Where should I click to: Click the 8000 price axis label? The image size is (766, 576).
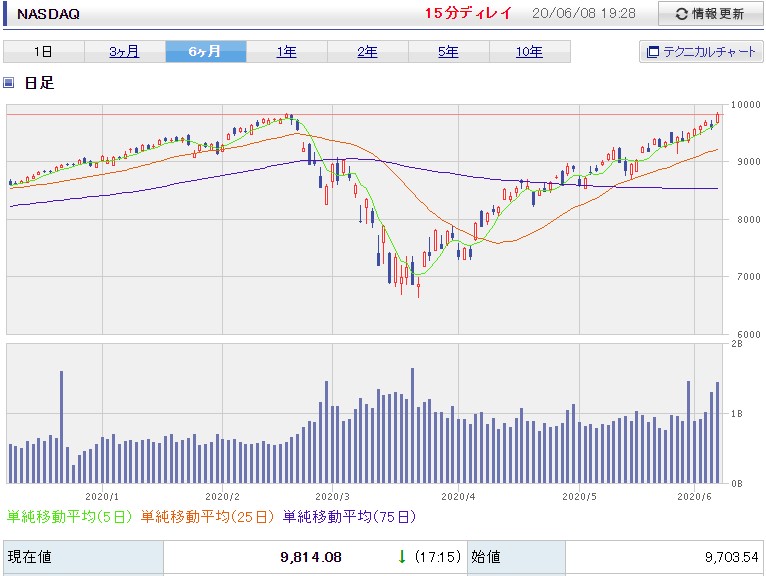point(748,219)
